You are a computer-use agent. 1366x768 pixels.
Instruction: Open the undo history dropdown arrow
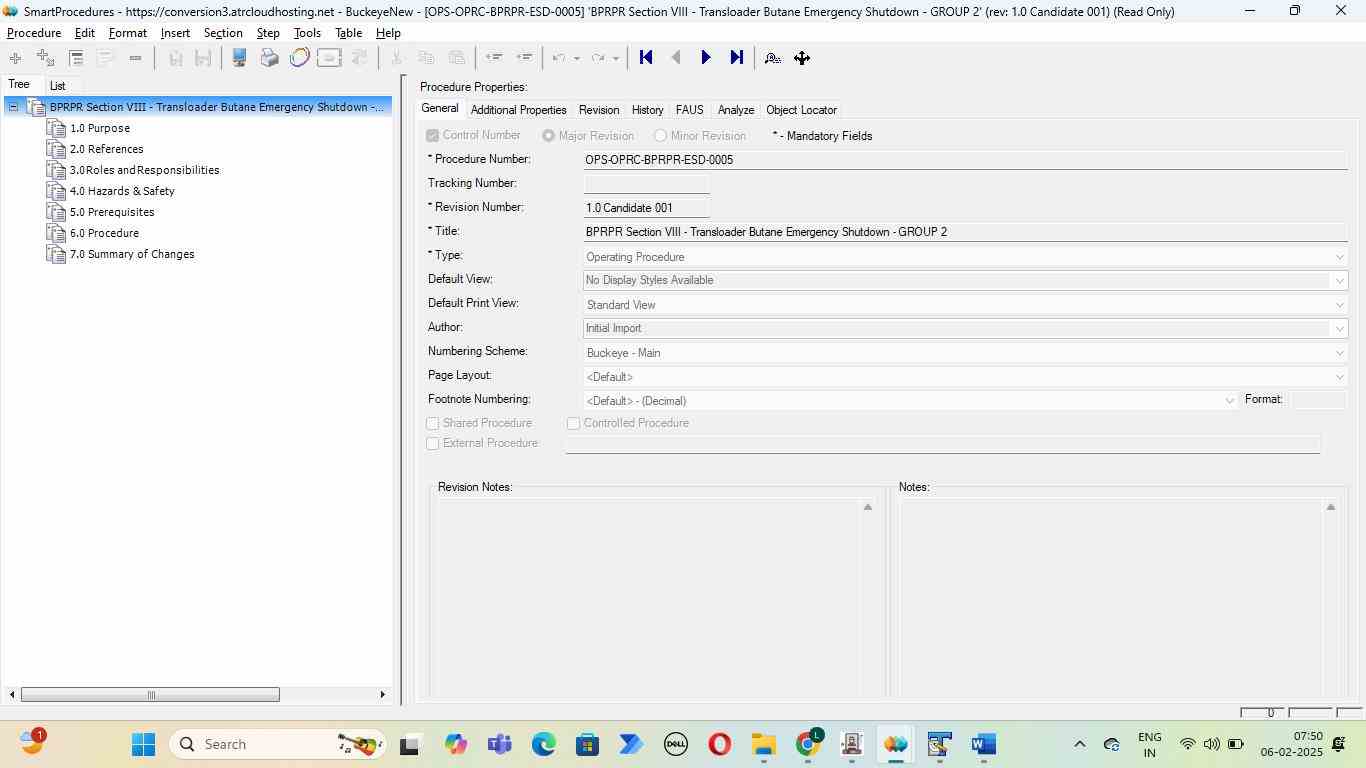[x=576, y=58]
